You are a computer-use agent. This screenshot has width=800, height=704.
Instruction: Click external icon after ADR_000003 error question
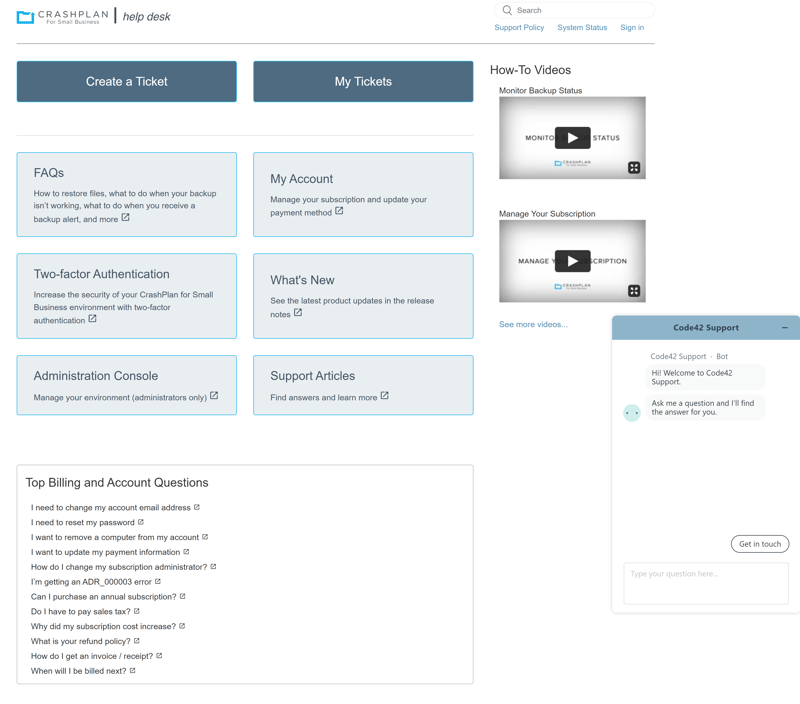click(x=158, y=581)
